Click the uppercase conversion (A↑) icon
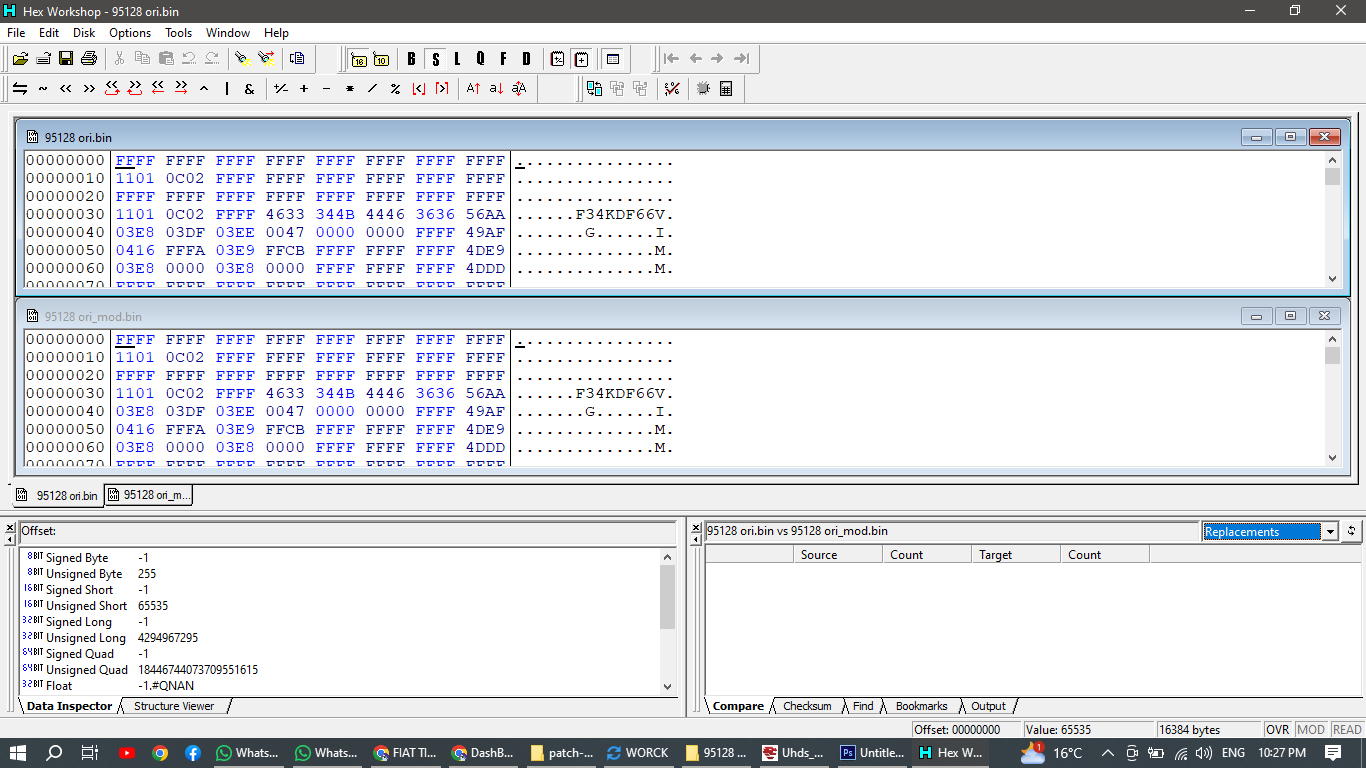 click(x=474, y=89)
